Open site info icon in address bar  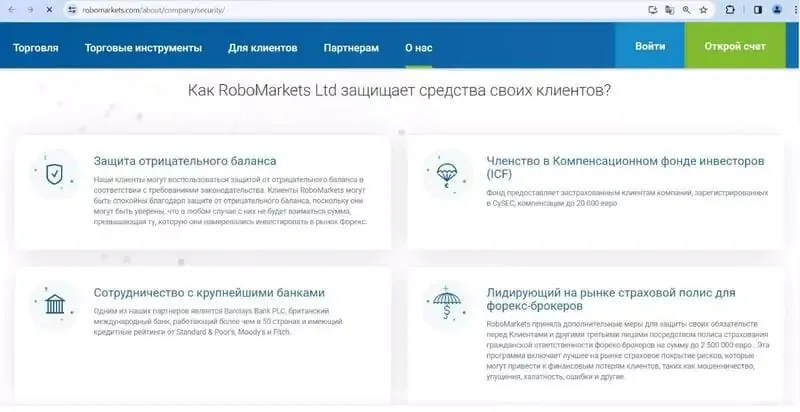pyautogui.click(x=72, y=10)
